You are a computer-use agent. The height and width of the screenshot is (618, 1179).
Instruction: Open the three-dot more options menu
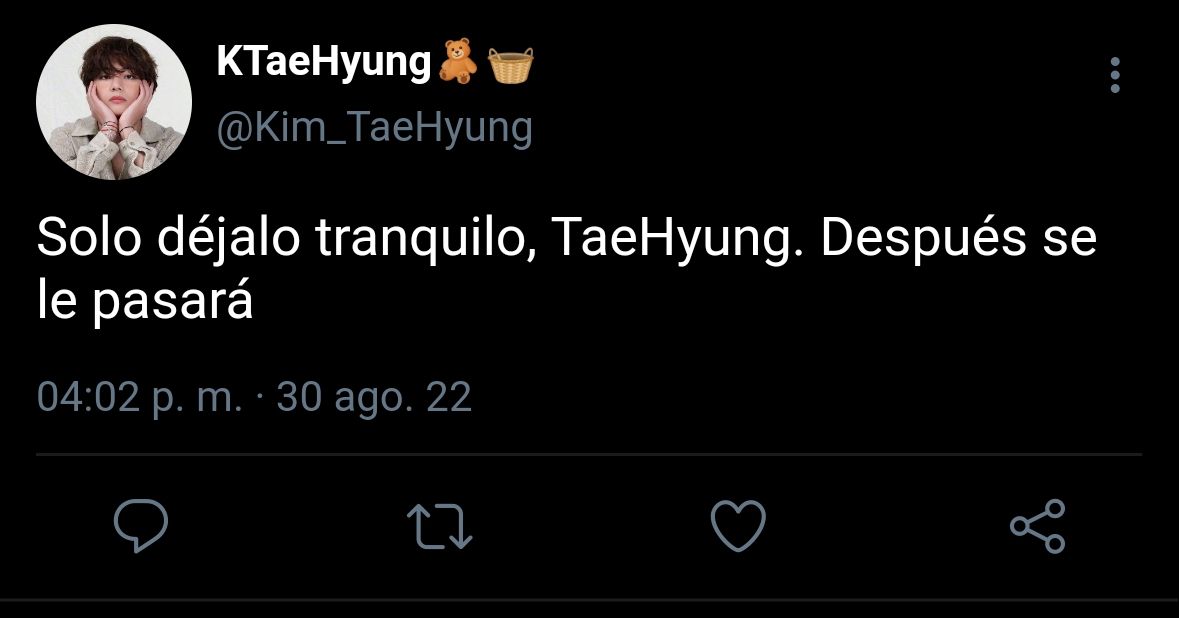(1114, 75)
